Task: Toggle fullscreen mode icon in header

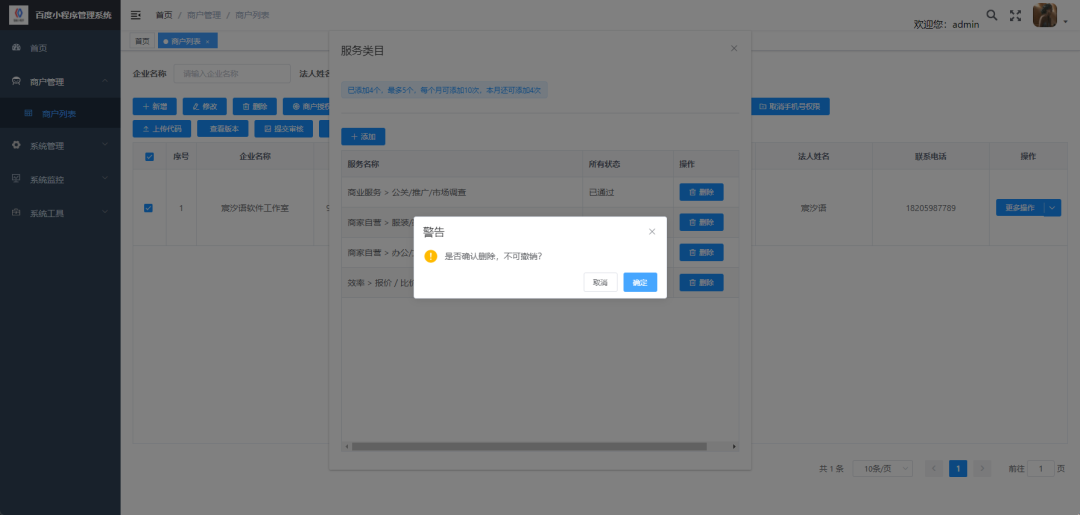Action: (x=1015, y=15)
